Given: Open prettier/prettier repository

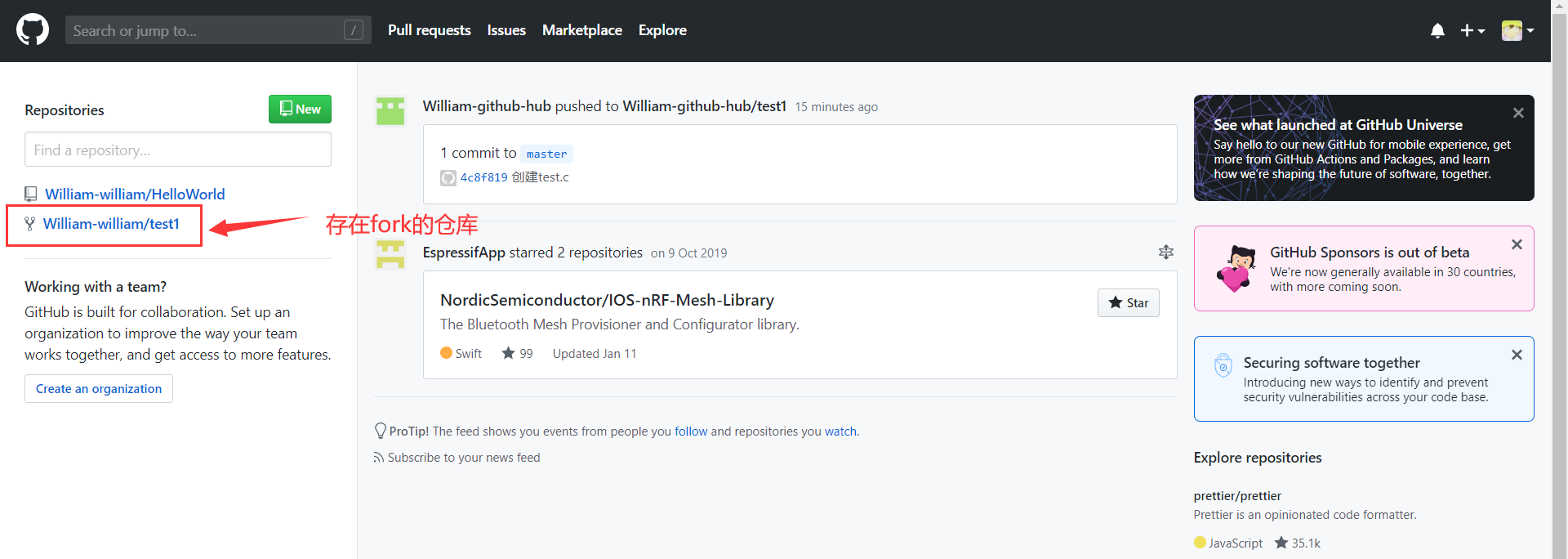Looking at the screenshot, I should (1237, 496).
